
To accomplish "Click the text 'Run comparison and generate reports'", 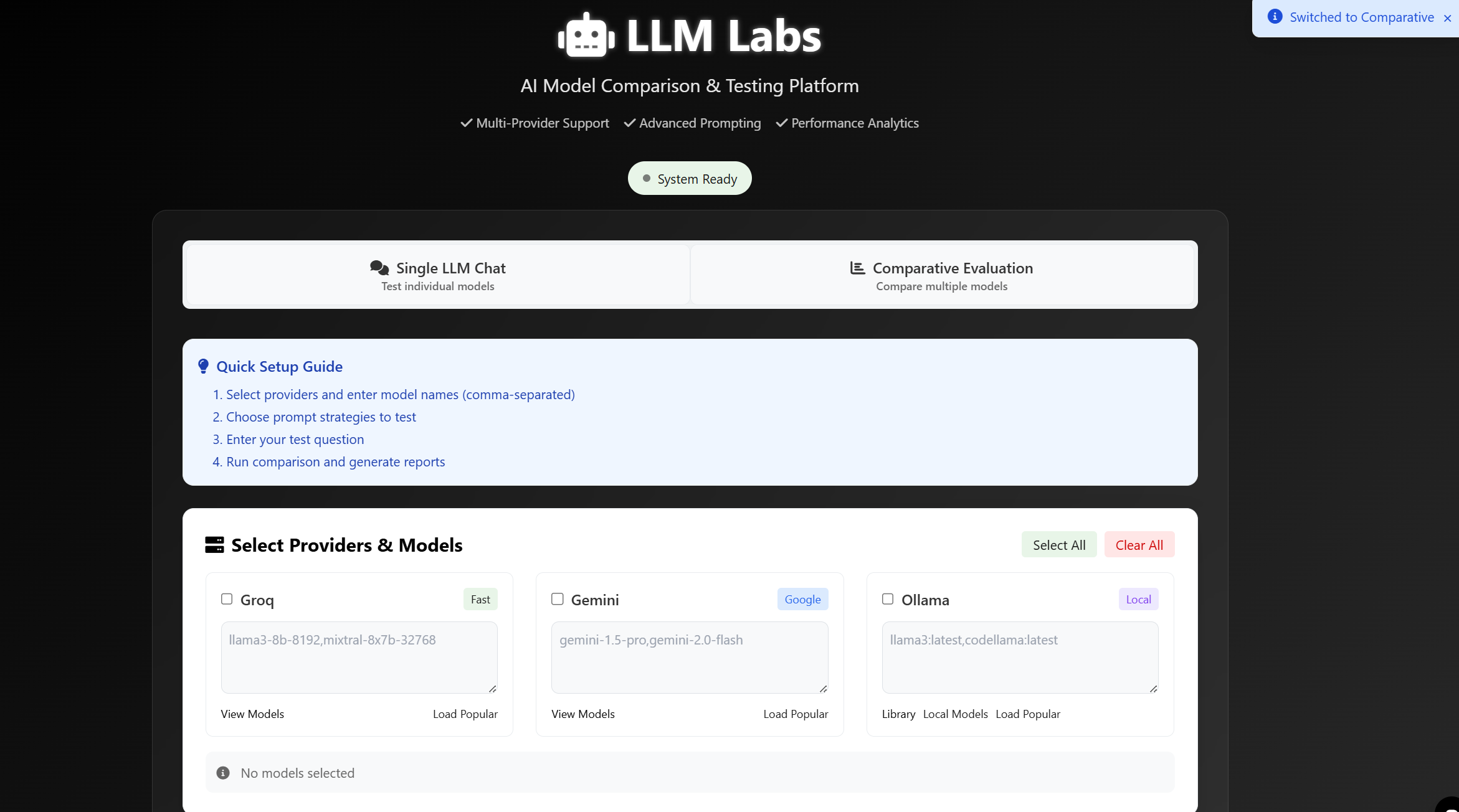I will [x=335, y=462].
